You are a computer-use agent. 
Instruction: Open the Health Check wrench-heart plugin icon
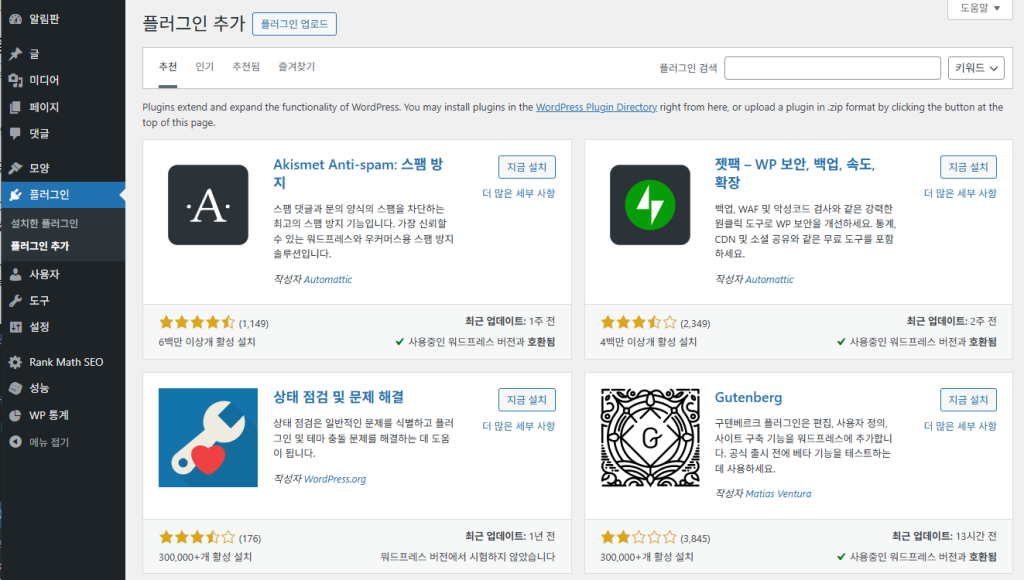(208, 437)
